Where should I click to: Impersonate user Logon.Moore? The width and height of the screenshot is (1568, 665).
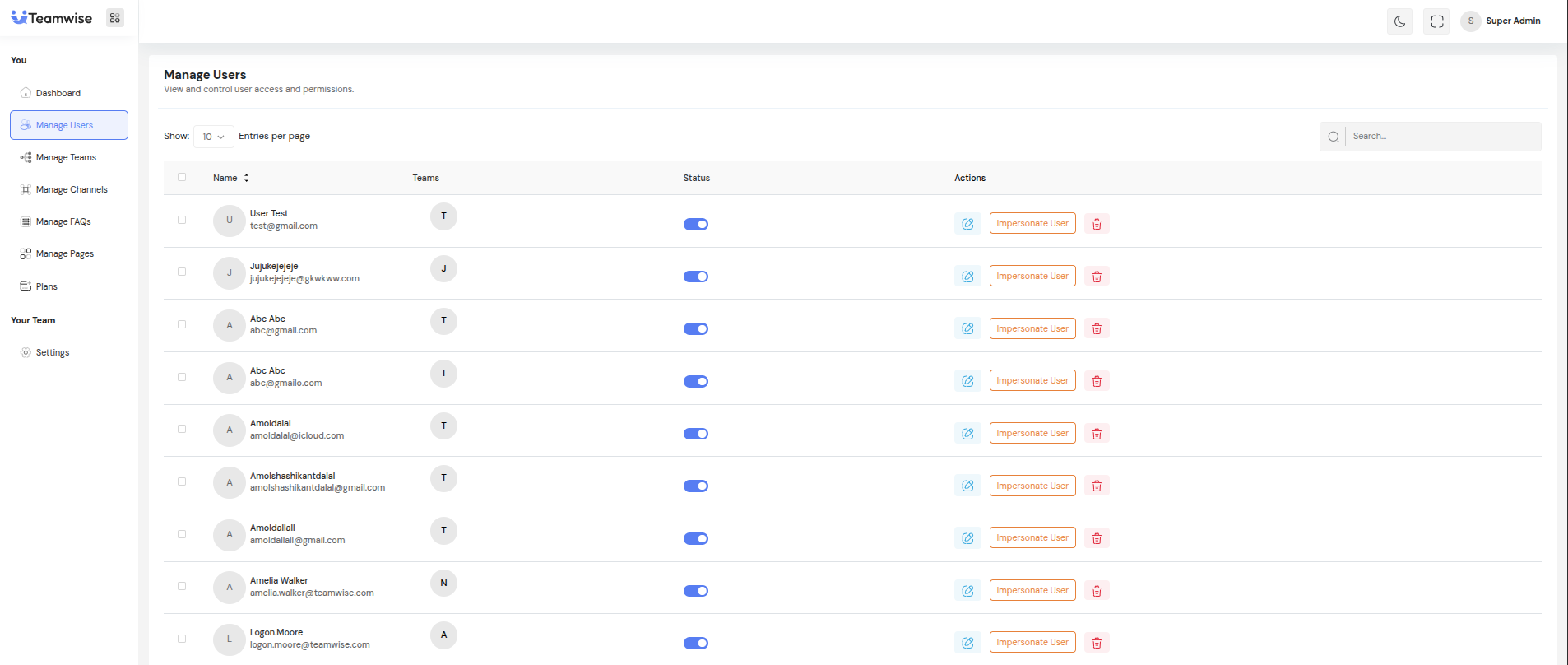pyautogui.click(x=1032, y=643)
